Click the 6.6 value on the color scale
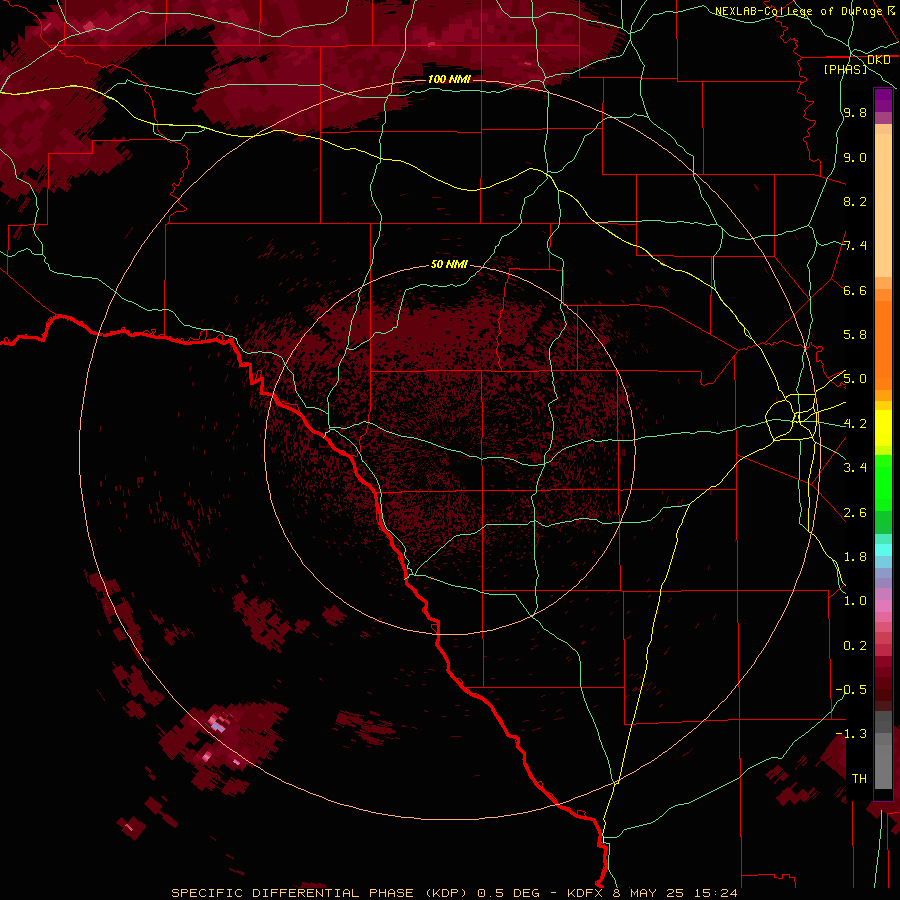 (x=855, y=290)
